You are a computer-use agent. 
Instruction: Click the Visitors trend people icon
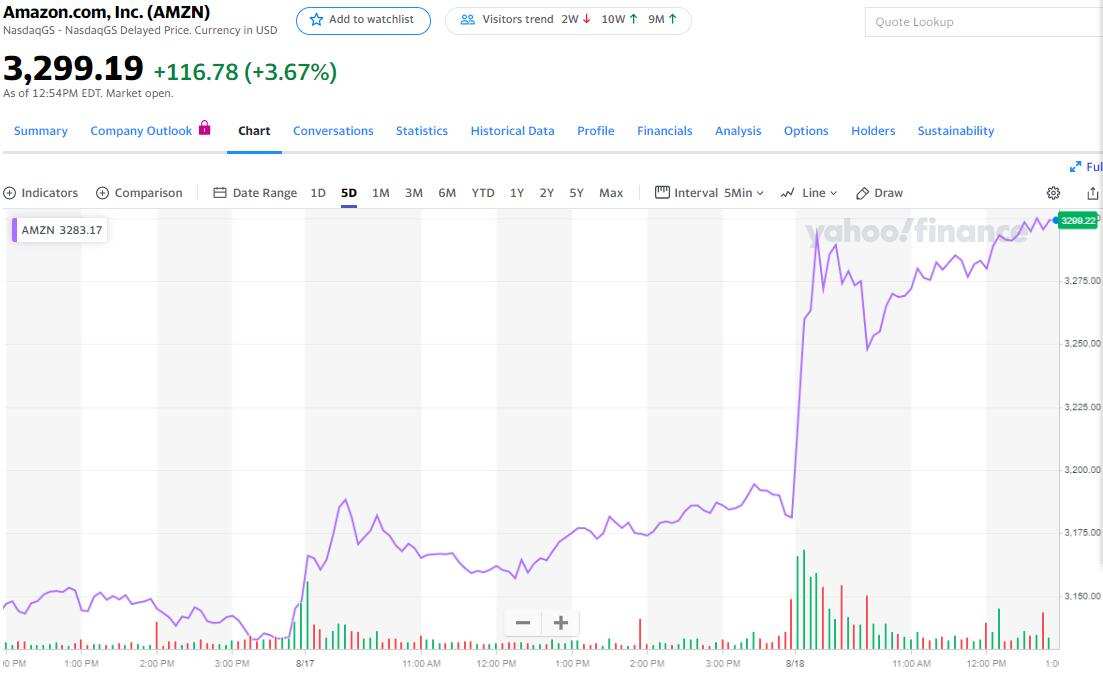click(x=467, y=20)
